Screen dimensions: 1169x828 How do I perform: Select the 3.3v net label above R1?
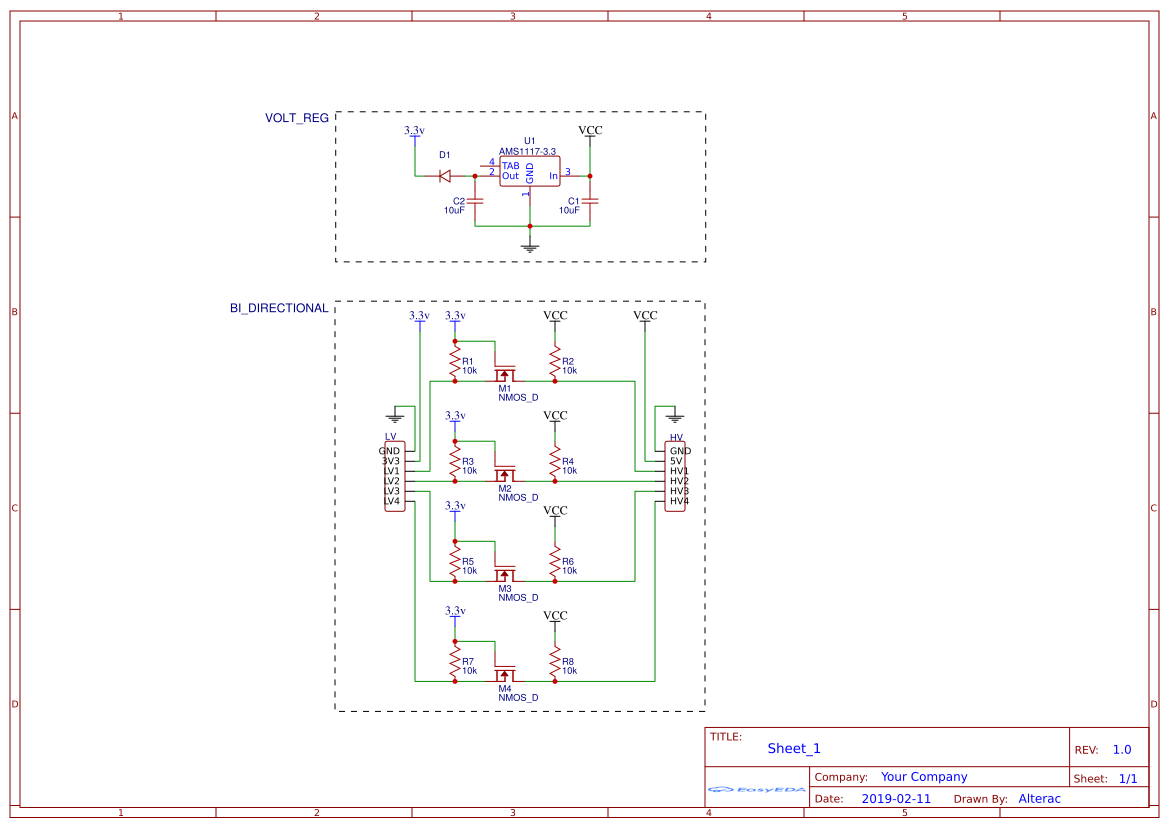[455, 314]
